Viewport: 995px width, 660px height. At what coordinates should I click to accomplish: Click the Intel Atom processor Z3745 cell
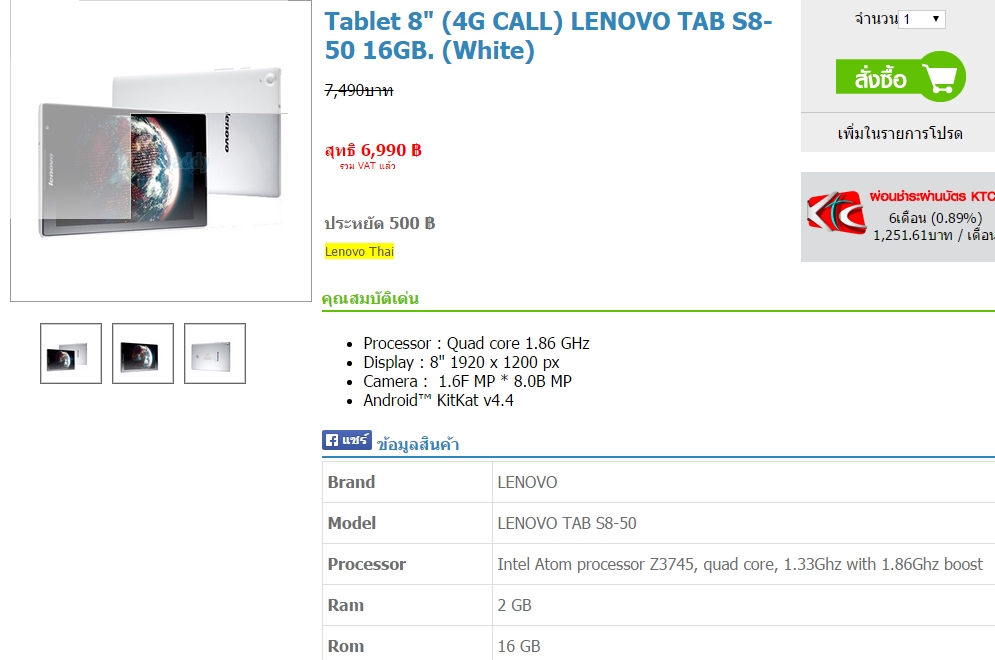739,564
